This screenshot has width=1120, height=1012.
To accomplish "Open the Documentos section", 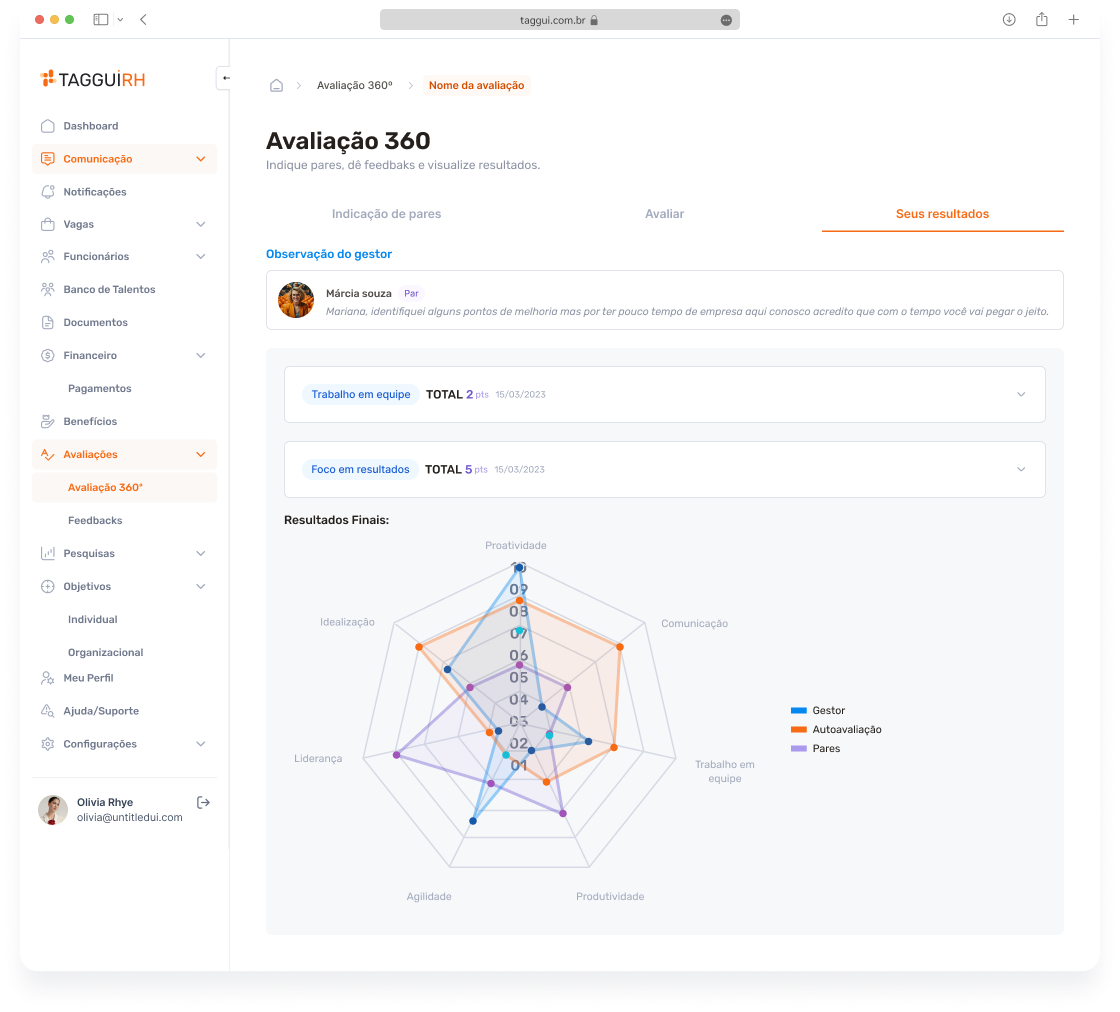I will pyautogui.click(x=95, y=322).
